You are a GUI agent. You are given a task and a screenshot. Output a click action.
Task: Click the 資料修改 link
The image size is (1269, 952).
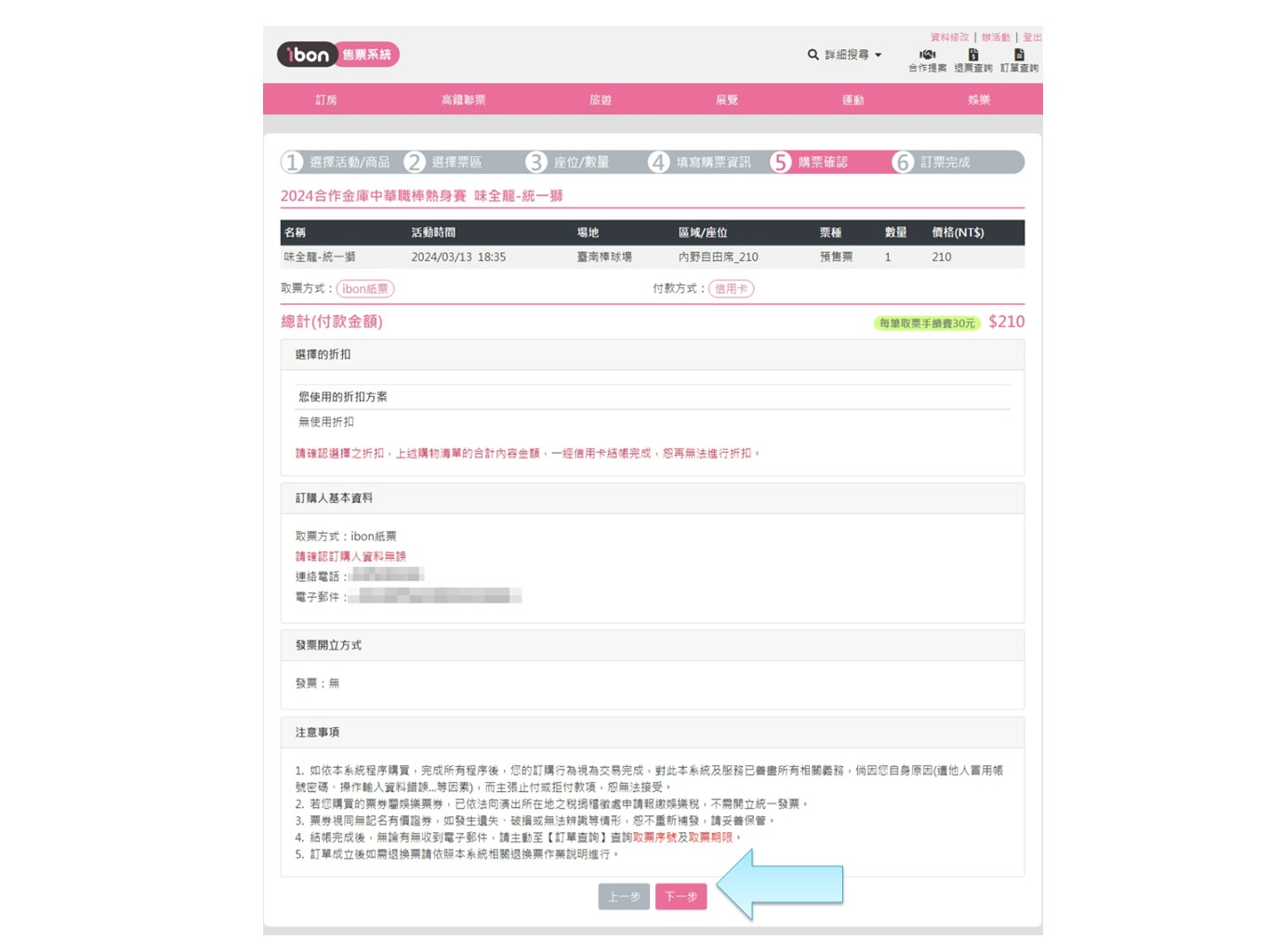(949, 37)
